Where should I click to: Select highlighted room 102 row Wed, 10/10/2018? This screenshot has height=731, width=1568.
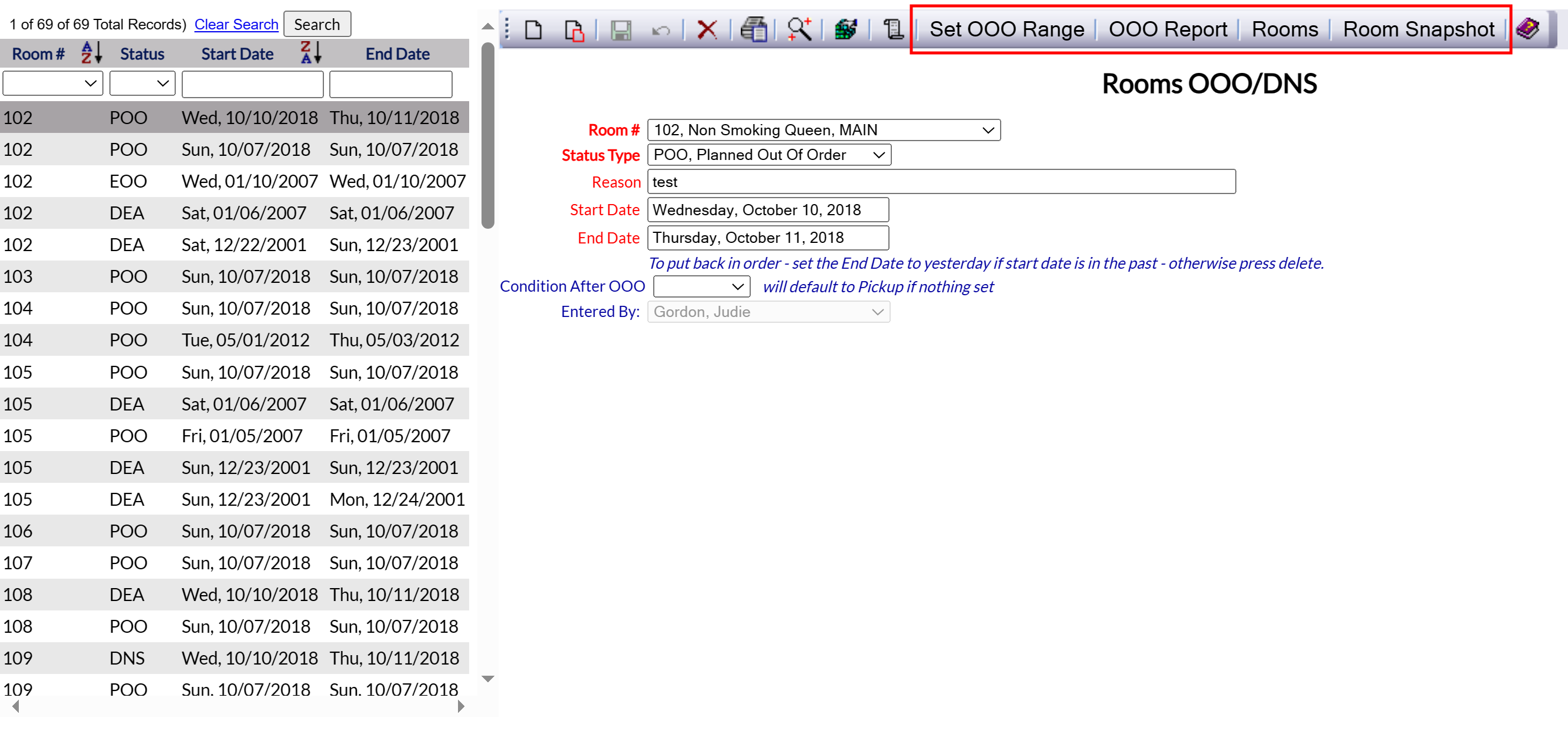point(235,118)
